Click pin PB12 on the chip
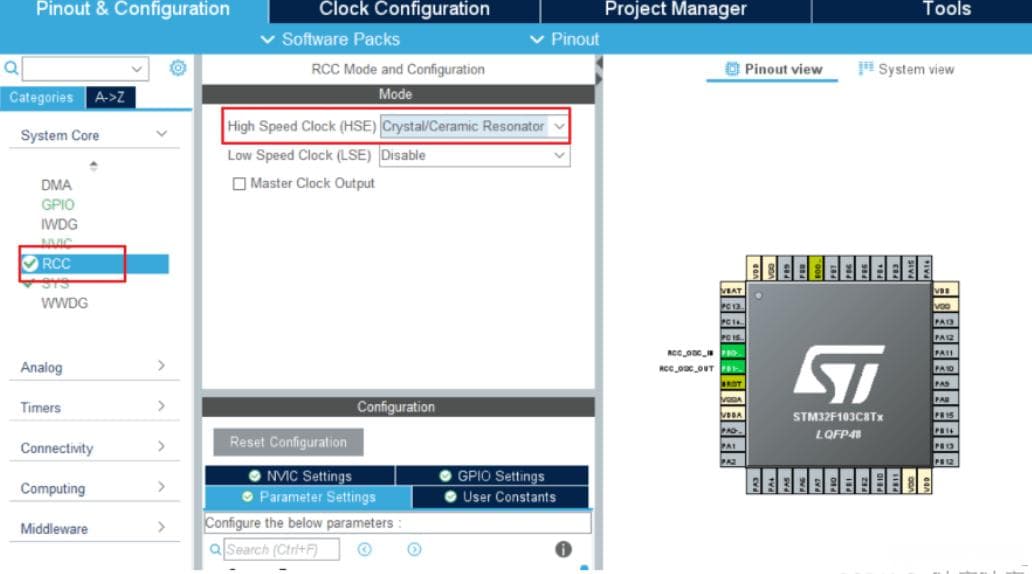1032x574 pixels. 946,461
